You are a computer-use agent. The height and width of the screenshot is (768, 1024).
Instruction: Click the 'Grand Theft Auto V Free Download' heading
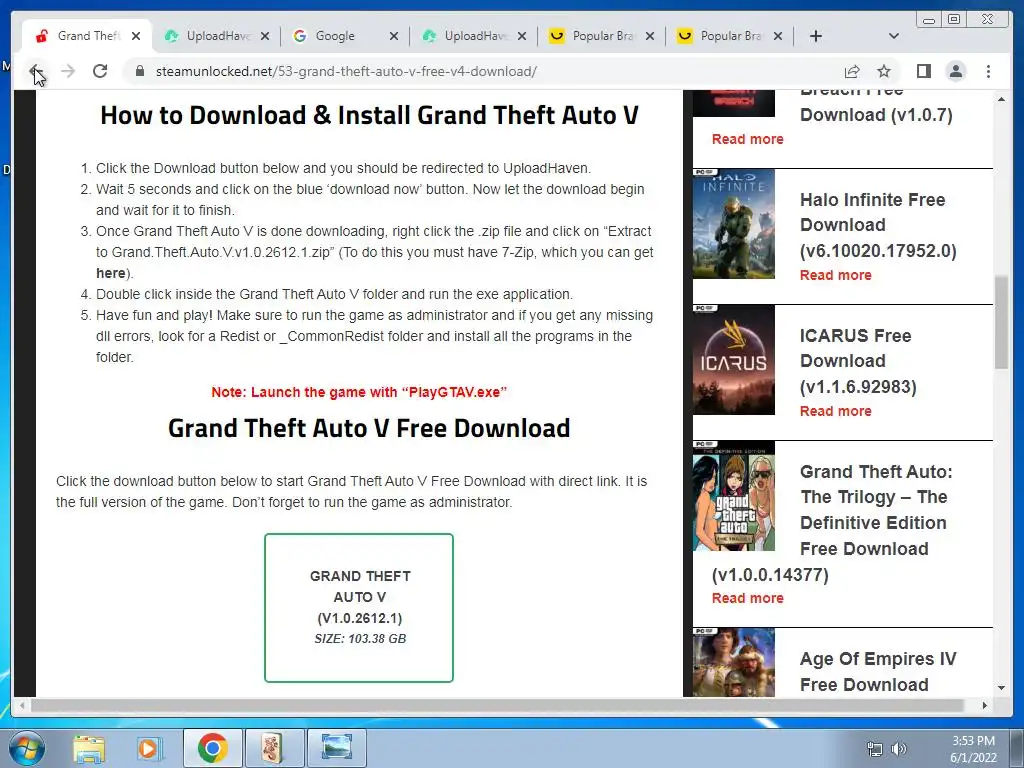[x=369, y=428]
